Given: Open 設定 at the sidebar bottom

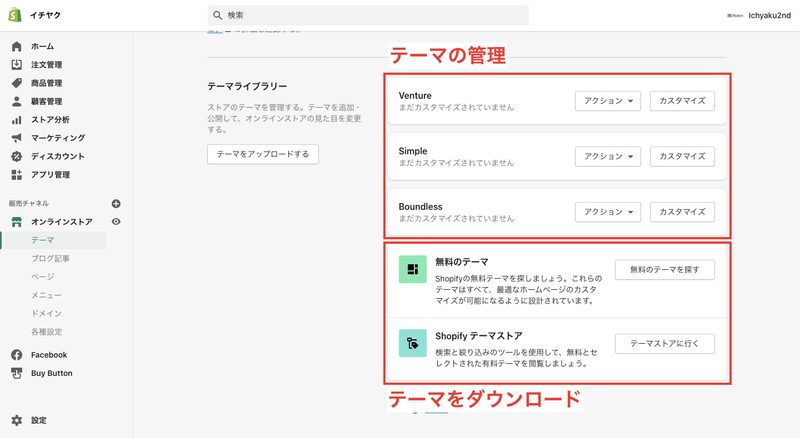Looking at the screenshot, I should [x=39, y=420].
